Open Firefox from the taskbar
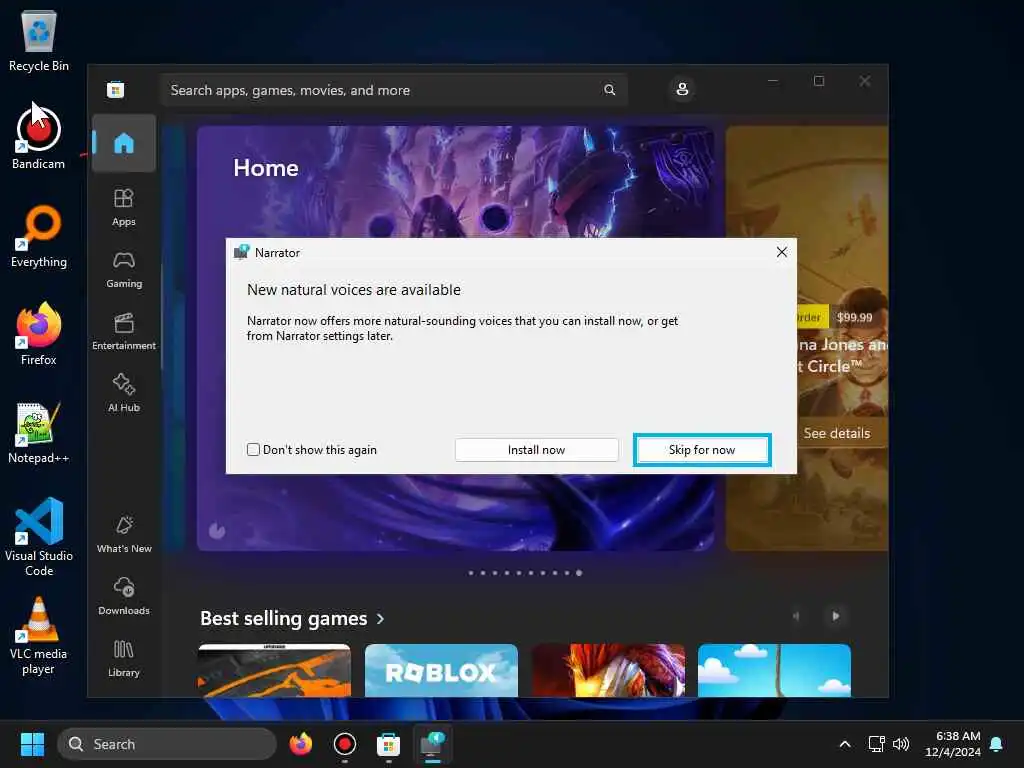 [x=301, y=744]
